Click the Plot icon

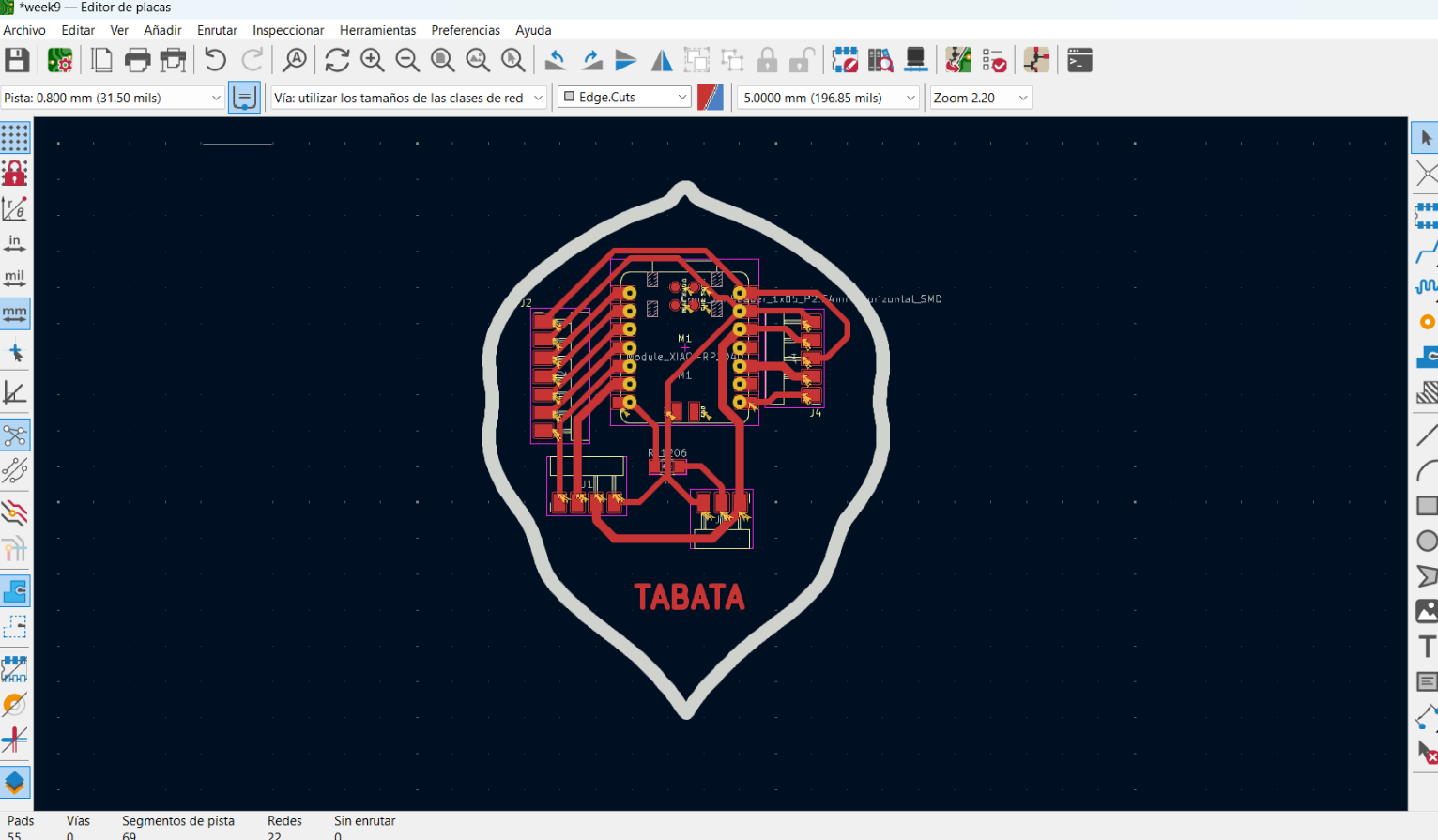tap(173, 61)
